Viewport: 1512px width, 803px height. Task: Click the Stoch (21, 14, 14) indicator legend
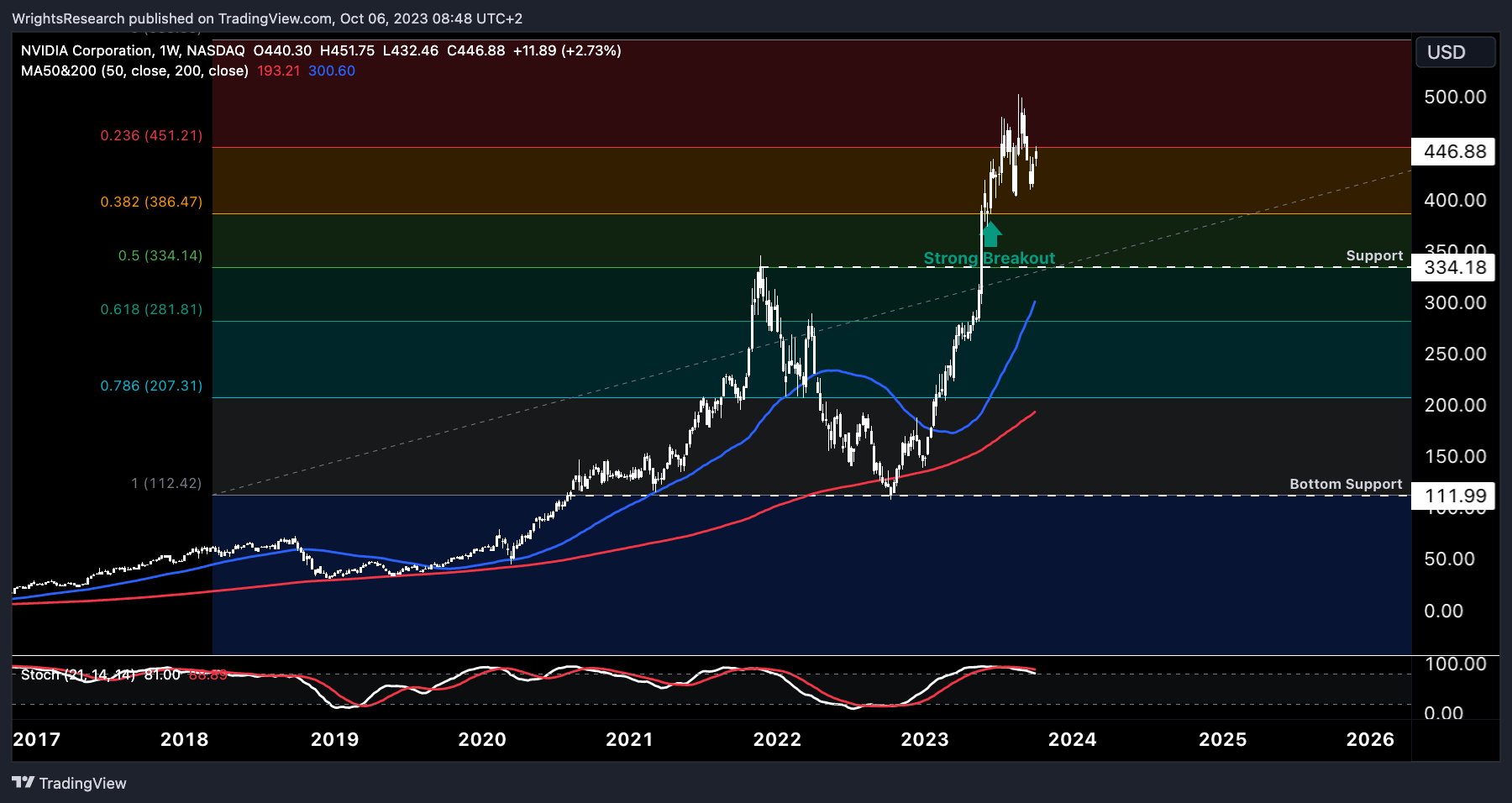[x=77, y=674]
